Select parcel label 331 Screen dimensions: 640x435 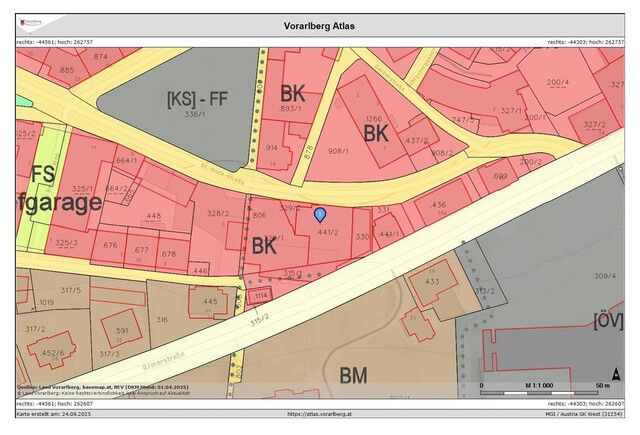point(383,210)
